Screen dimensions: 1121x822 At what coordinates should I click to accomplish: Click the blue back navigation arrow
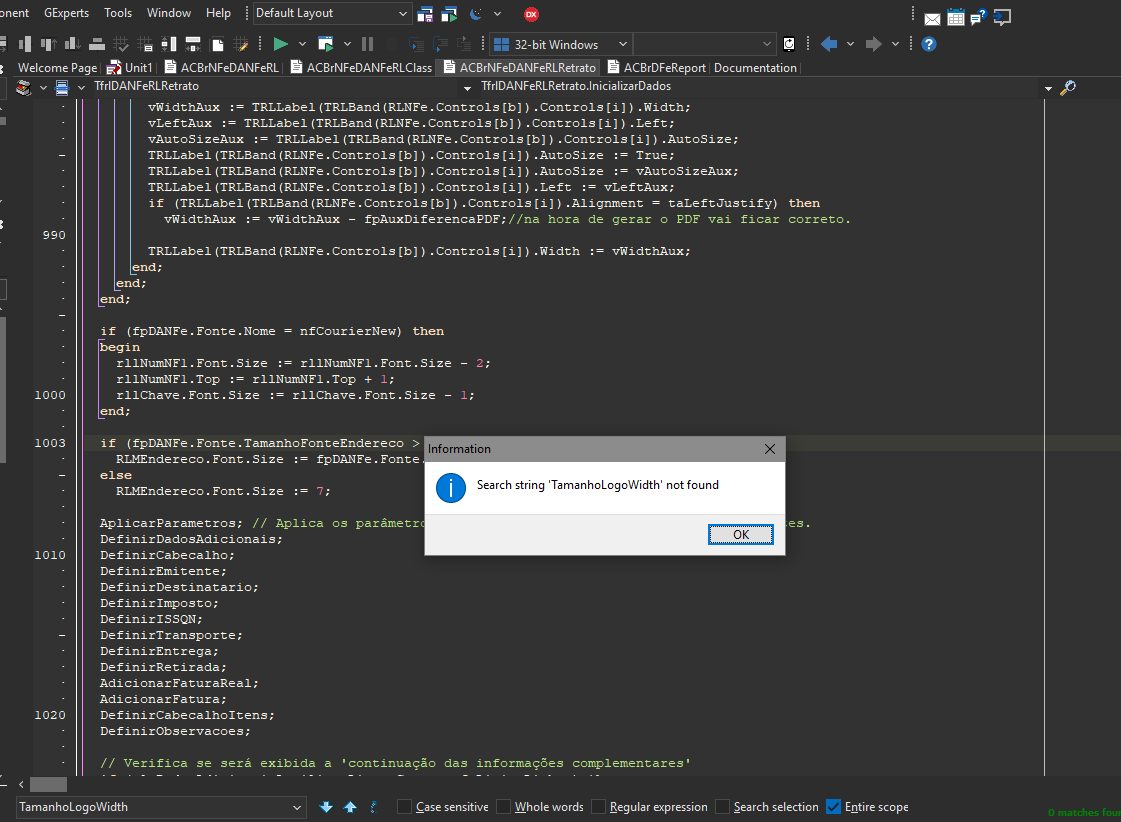click(829, 44)
